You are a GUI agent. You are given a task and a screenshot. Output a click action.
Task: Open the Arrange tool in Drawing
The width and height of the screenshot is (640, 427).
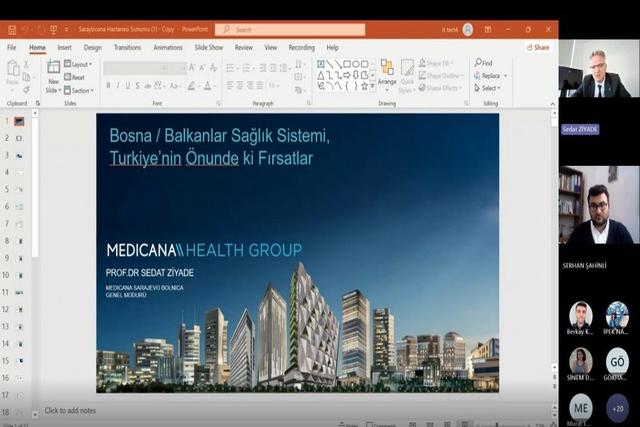coord(386,72)
